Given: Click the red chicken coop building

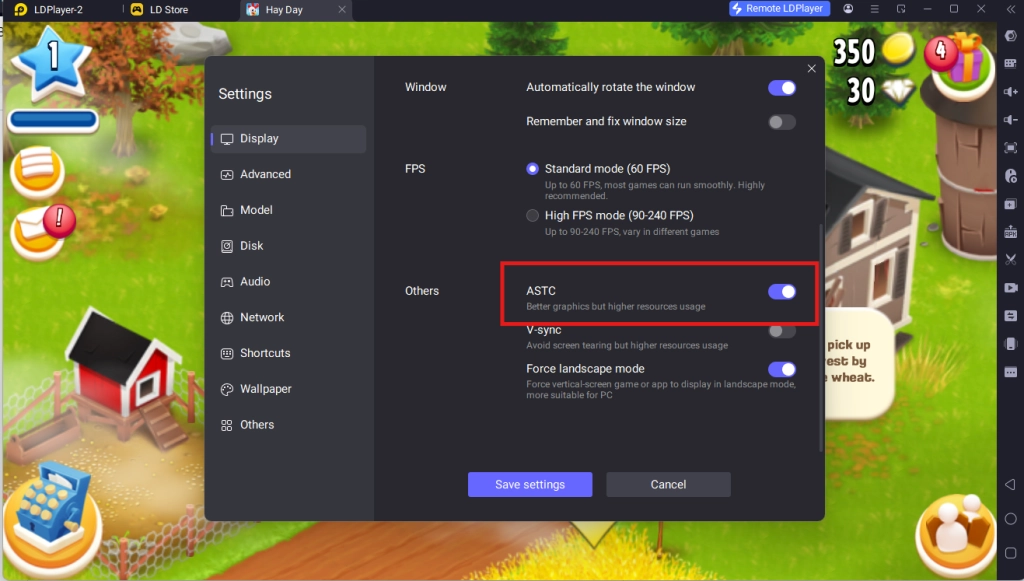Looking at the screenshot, I should (x=126, y=371).
